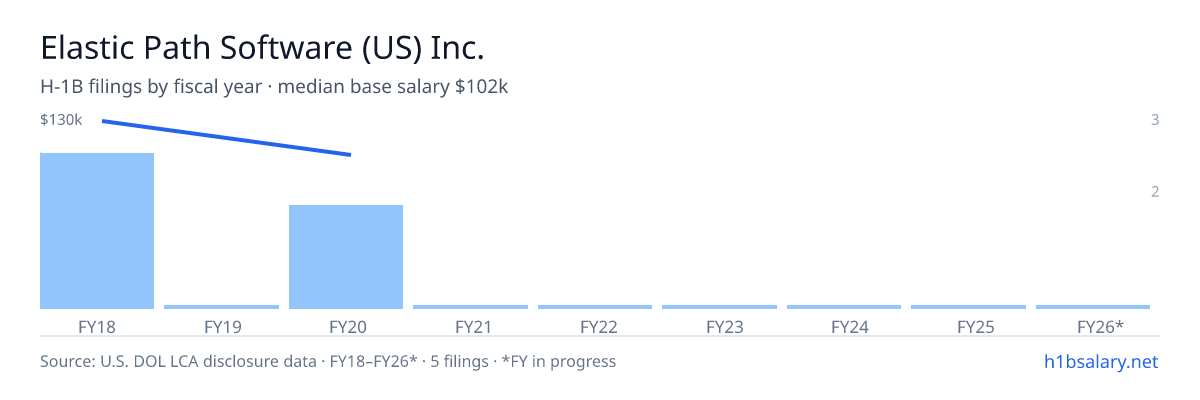Click the FY26* axis label
The width and height of the screenshot is (1200, 400).
[x=1100, y=326]
